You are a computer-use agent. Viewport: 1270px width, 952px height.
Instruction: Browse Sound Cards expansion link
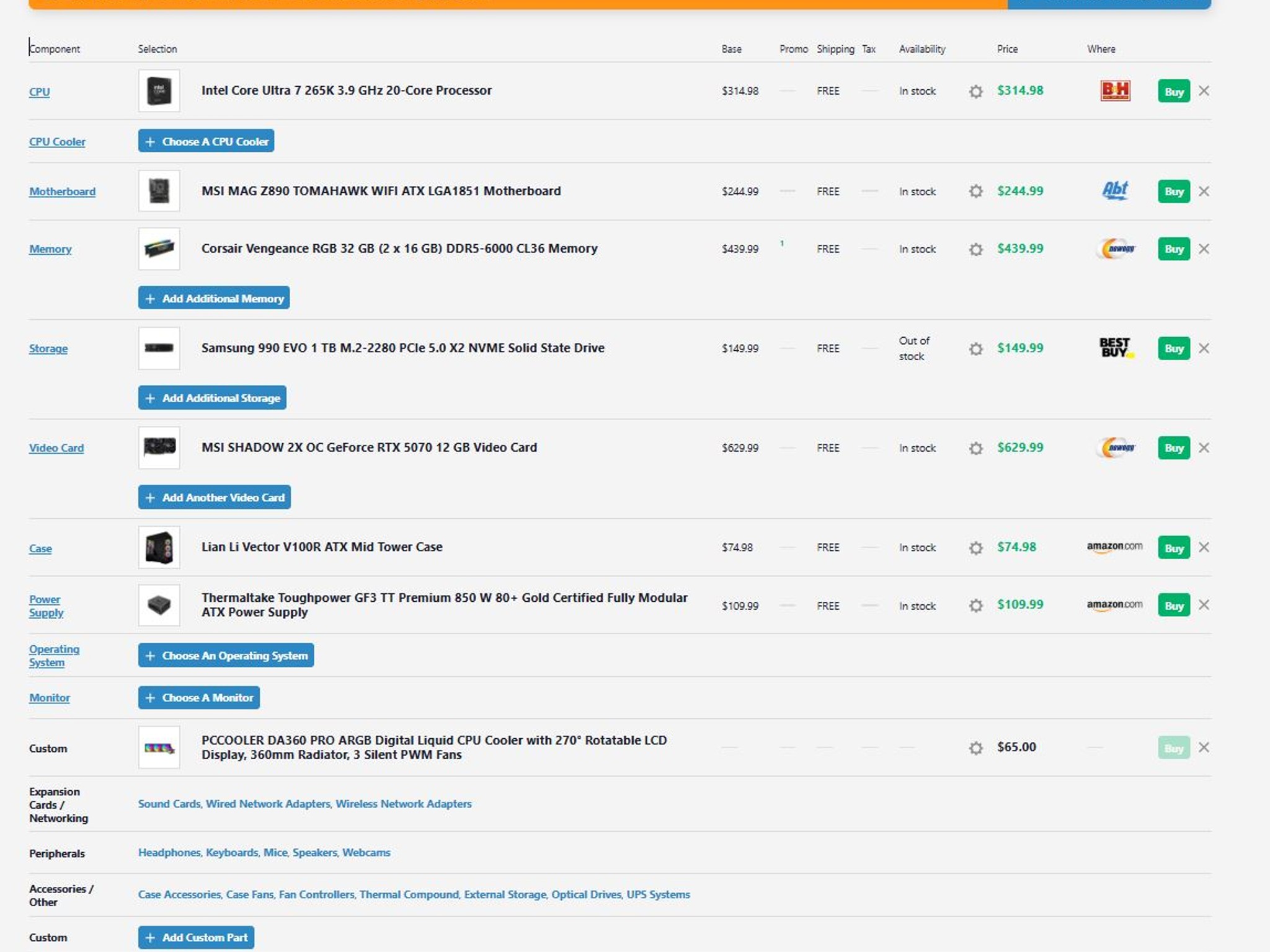click(169, 804)
